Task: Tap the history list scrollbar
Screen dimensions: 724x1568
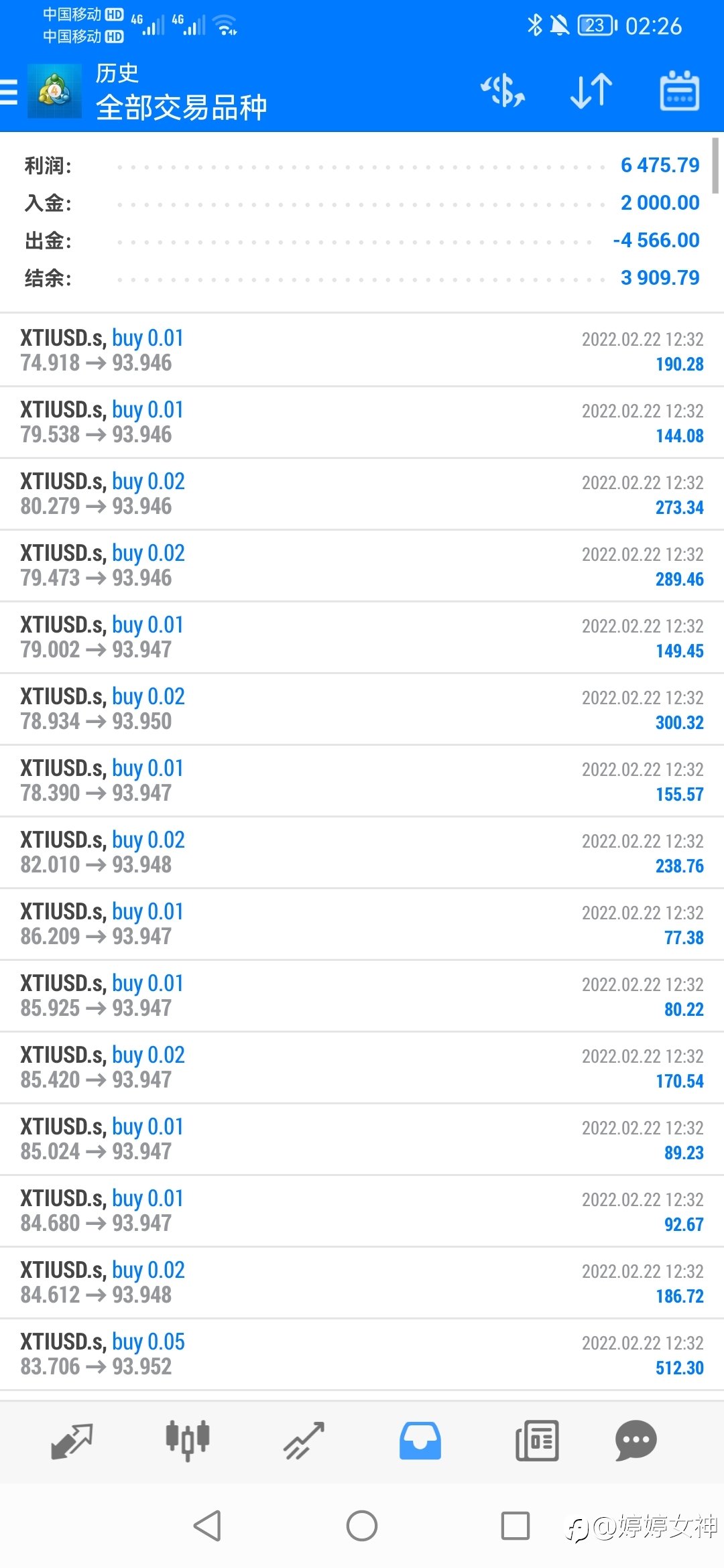Action: pos(716,165)
